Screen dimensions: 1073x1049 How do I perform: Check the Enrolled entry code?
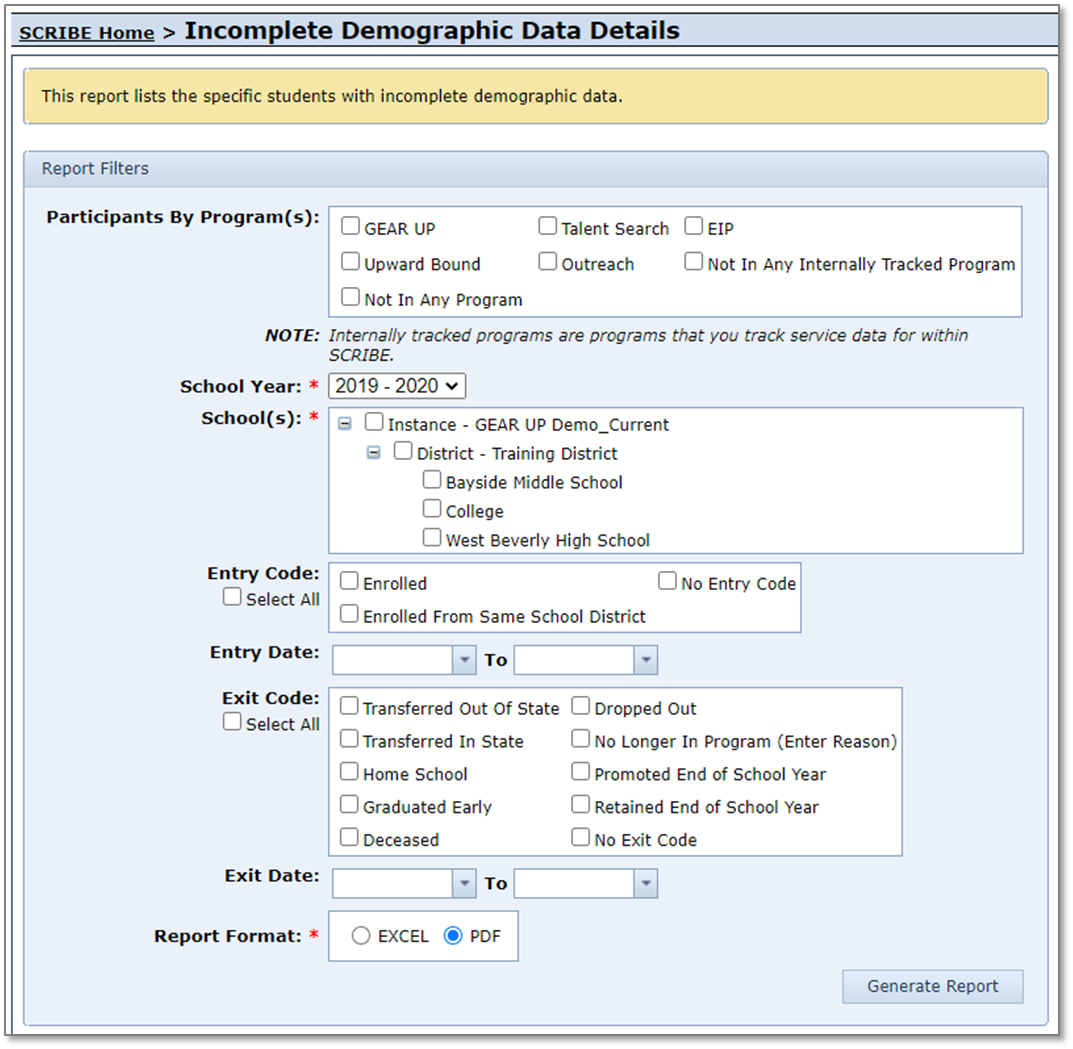pyautogui.click(x=349, y=581)
